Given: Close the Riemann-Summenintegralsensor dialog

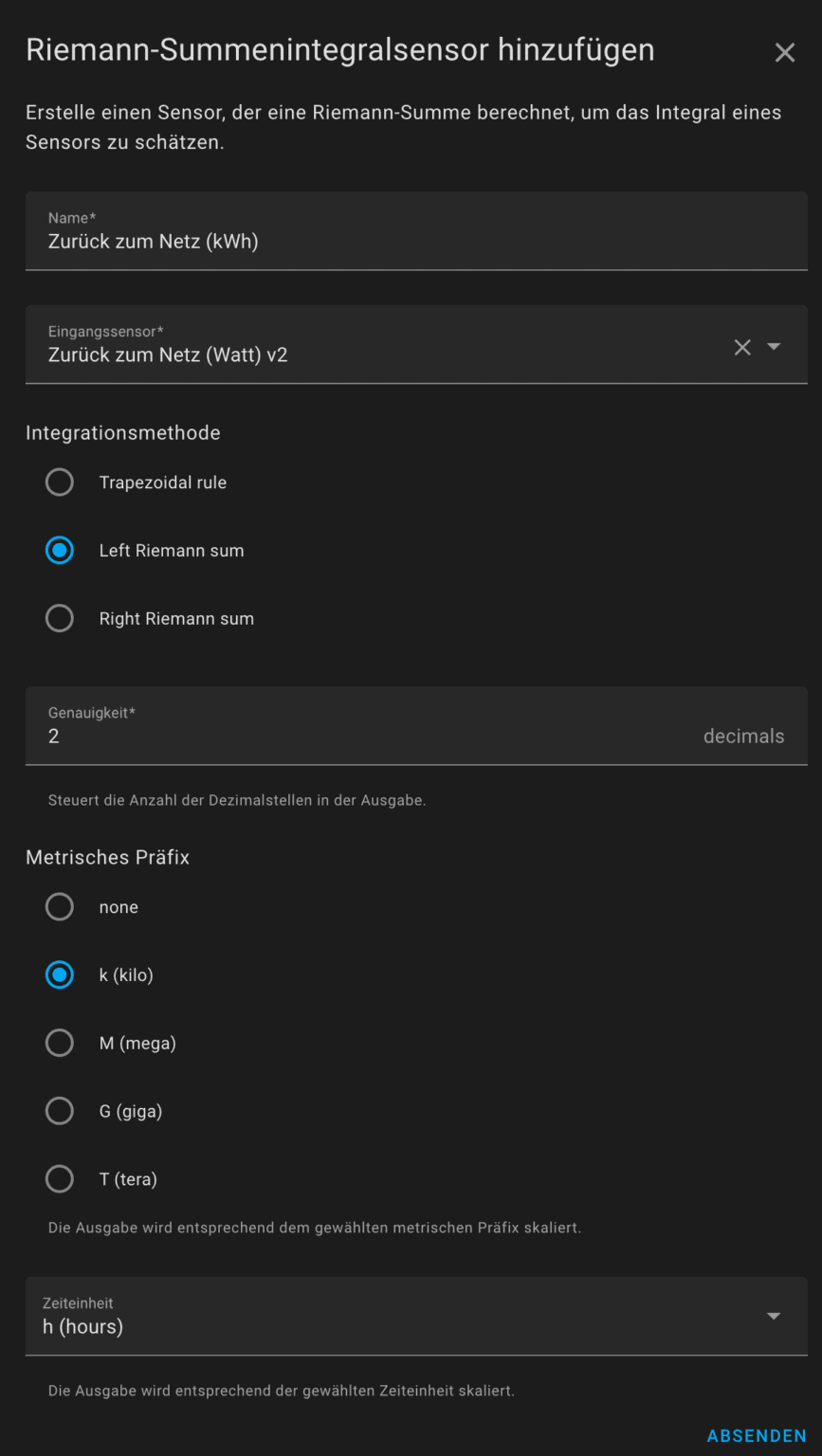Looking at the screenshot, I should pyautogui.click(x=785, y=52).
